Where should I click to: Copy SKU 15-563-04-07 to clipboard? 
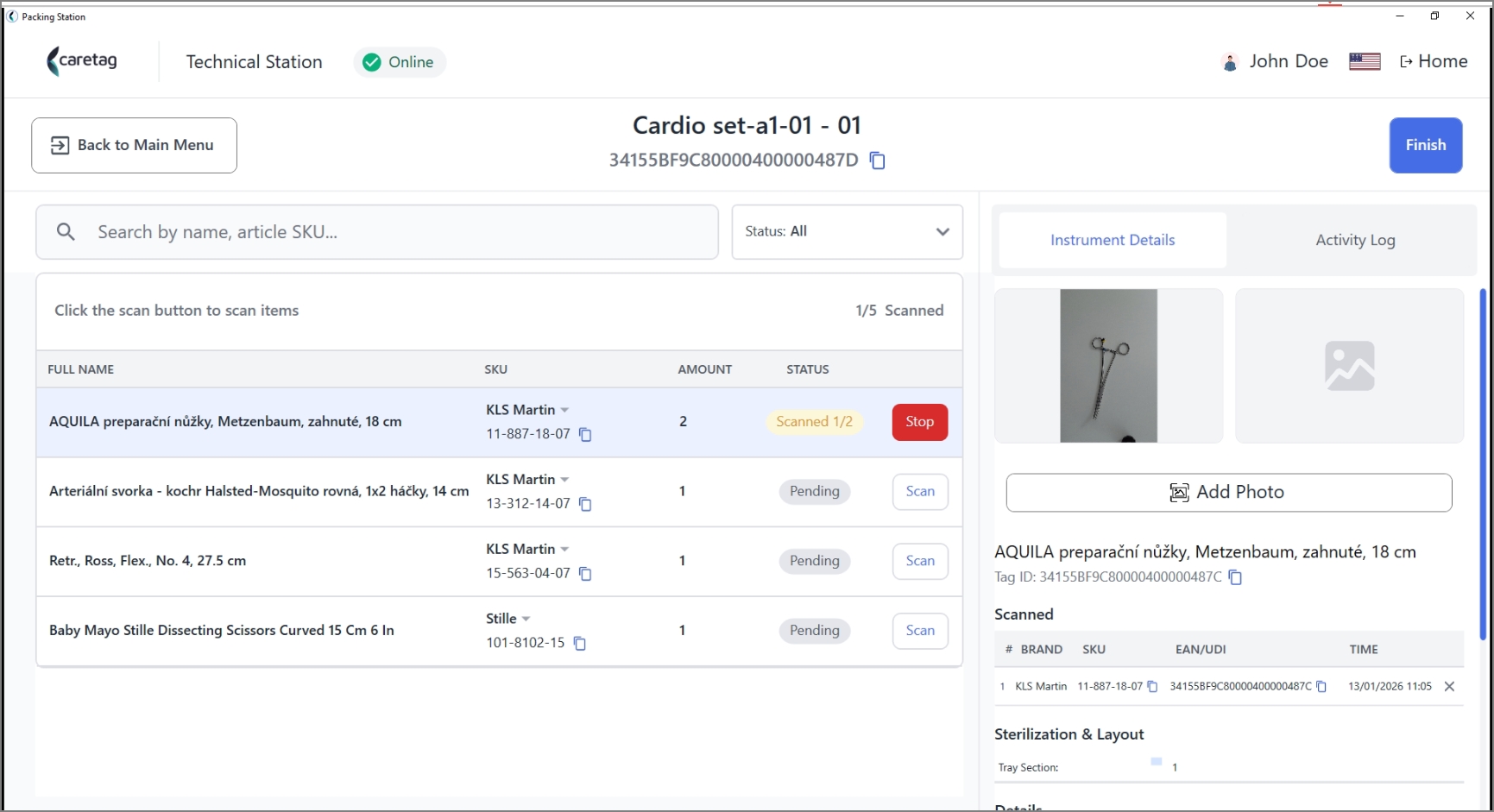585,574
